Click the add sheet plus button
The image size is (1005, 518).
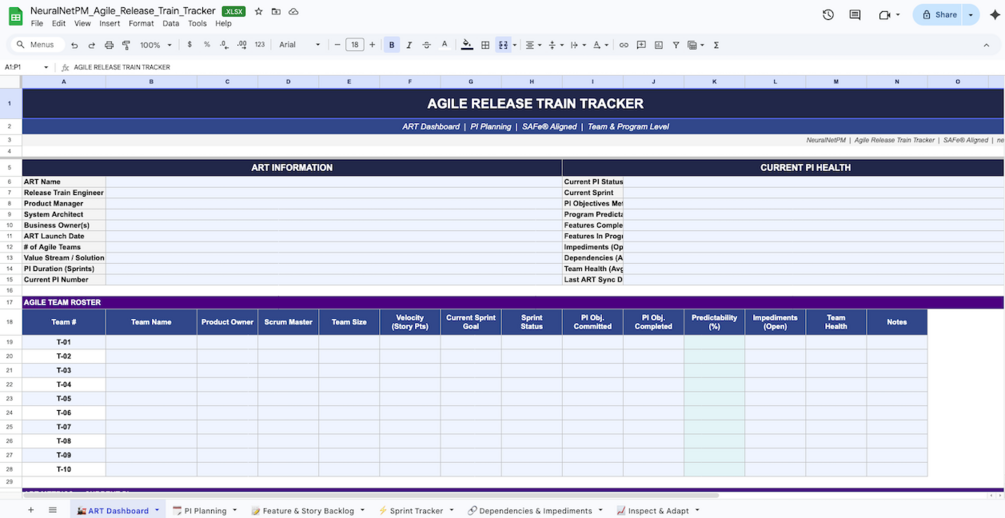tap(30, 510)
